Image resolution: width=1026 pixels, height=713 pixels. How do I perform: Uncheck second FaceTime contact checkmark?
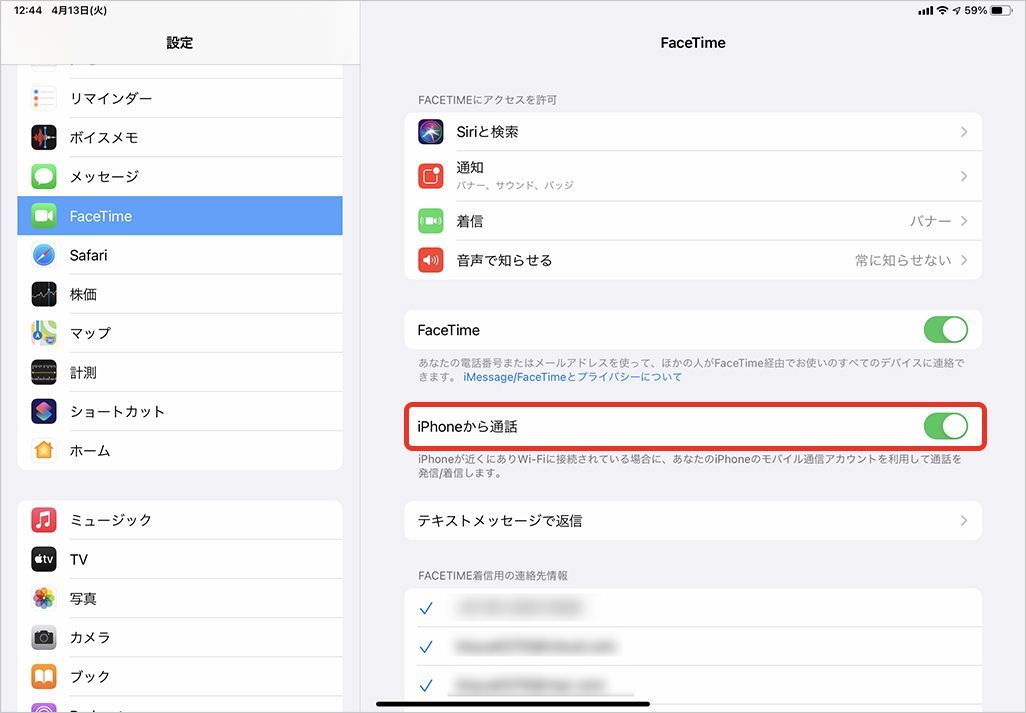pyautogui.click(x=426, y=647)
